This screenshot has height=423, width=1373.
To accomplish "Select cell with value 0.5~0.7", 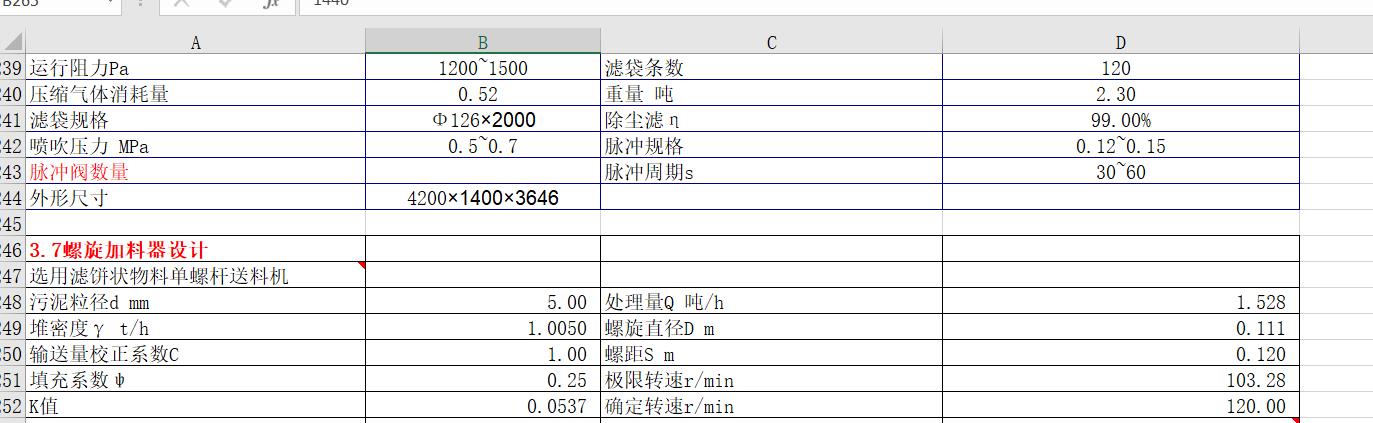I will pyautogui.click(x=483, y=146).
